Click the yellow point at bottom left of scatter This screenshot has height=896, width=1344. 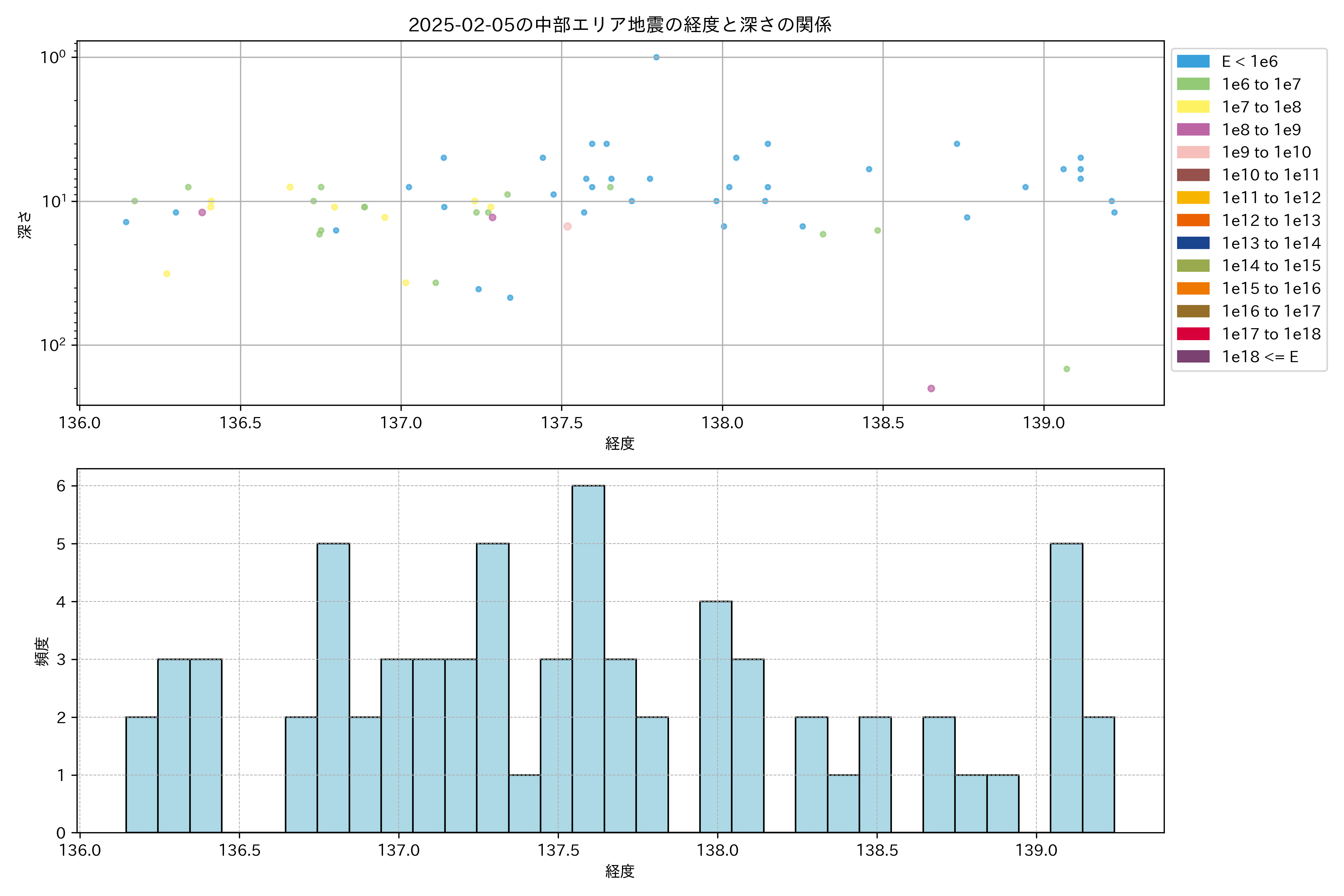point(167,274)
